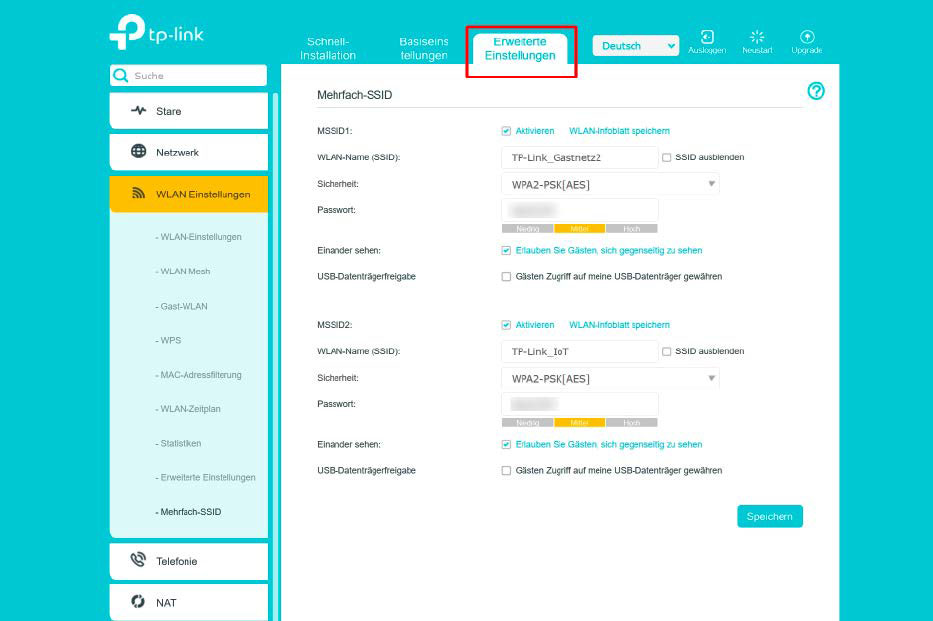Viewport: 933px width, 621px height.
Task: Open the Basiseinstellungen tab
Action: [x=423, y=48]
